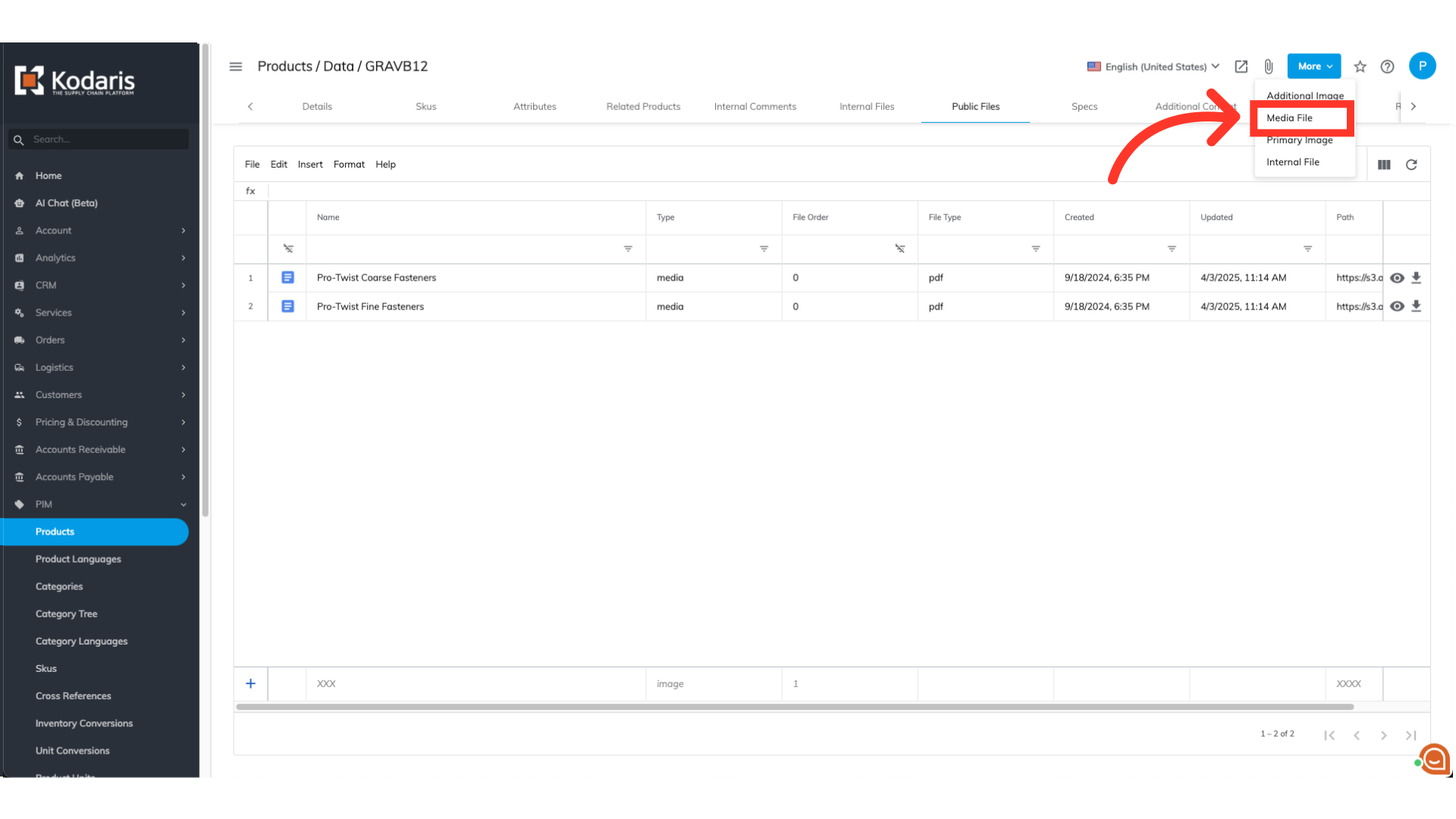
Task: Switch to the Internal Files tab
Action: [867, 107]
